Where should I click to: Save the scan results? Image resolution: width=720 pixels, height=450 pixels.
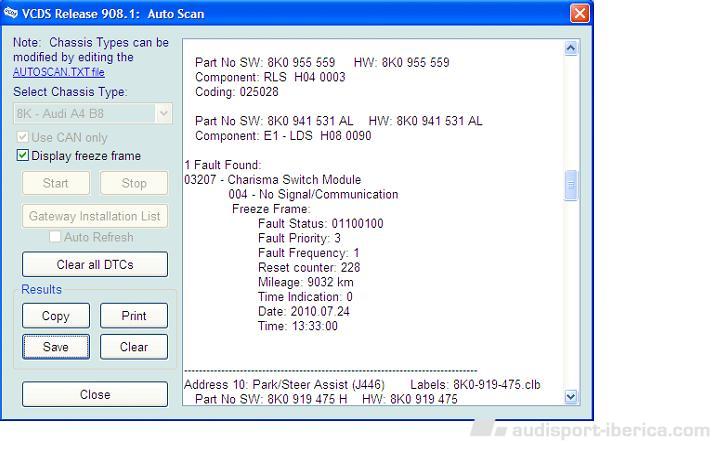tap(56, 347)
